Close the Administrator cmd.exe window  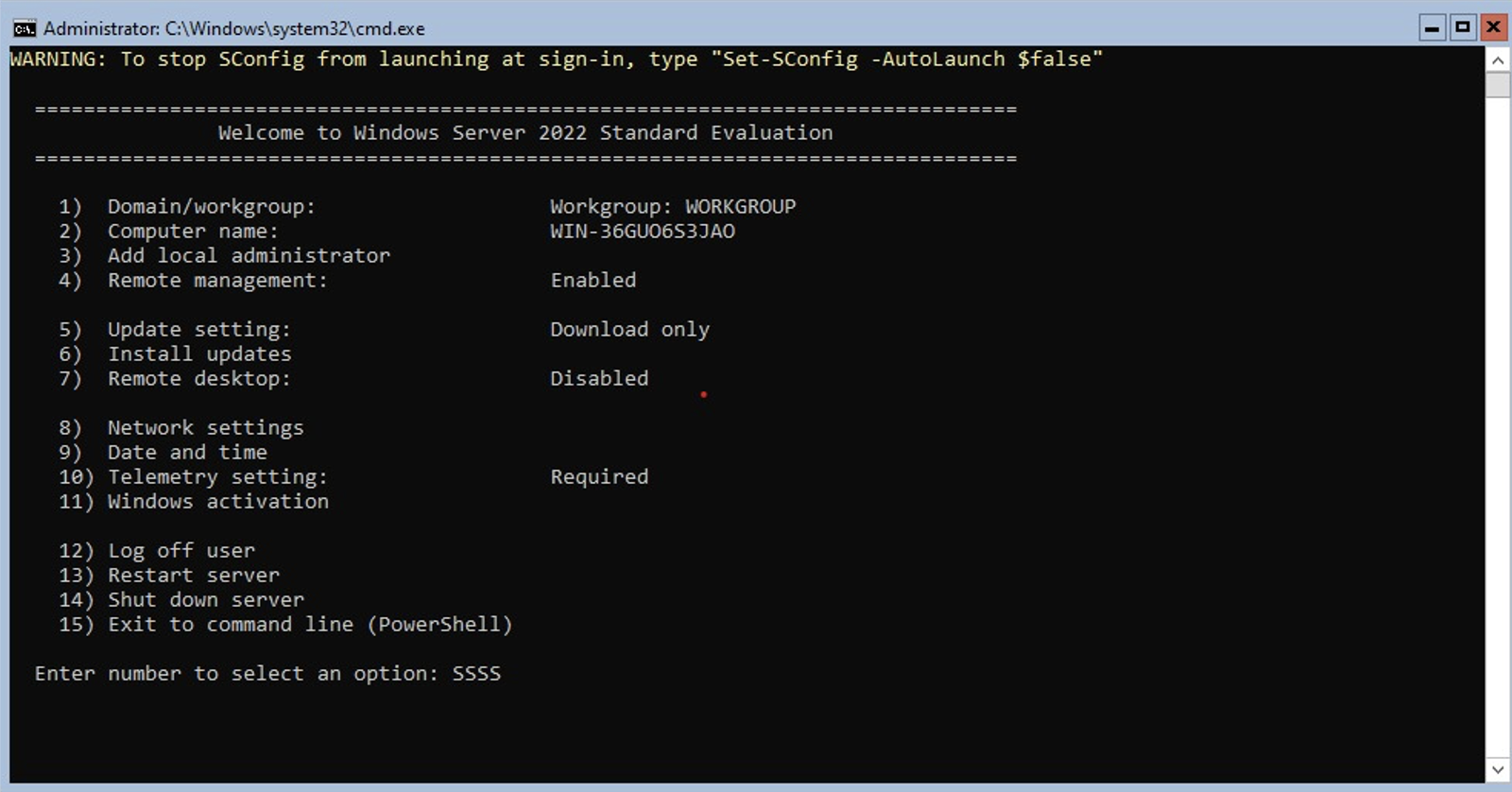[x=1493, y=27]
